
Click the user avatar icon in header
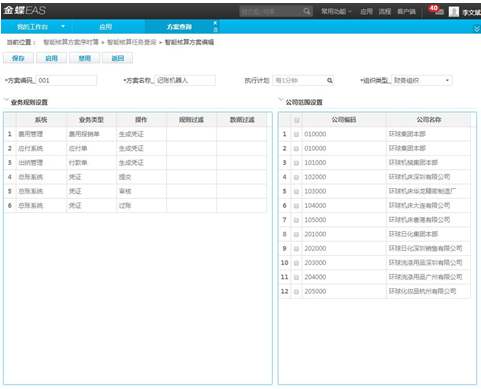point(454,12)
